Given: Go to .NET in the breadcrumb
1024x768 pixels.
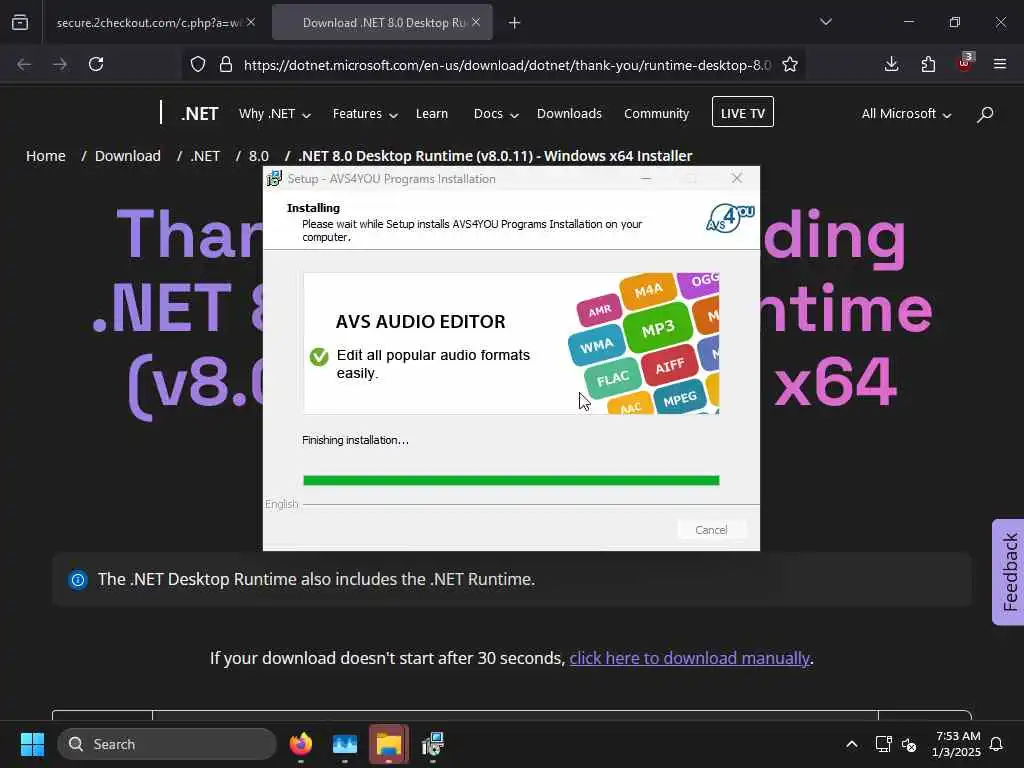Looking at the screenshot, I should point(205,156).
